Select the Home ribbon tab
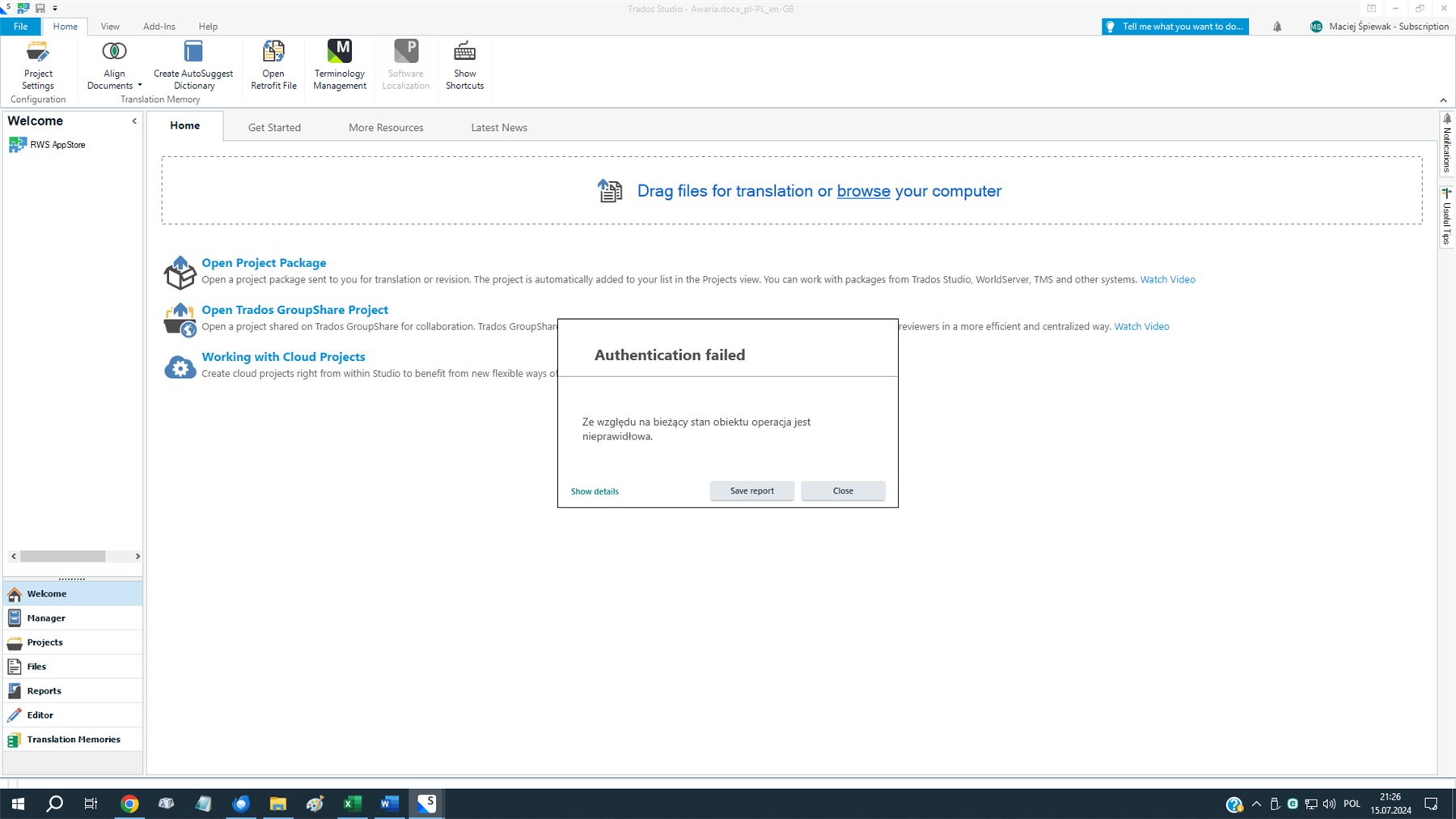The height and width of the screenshot is (819, 1456). click(x=66, y=26)
